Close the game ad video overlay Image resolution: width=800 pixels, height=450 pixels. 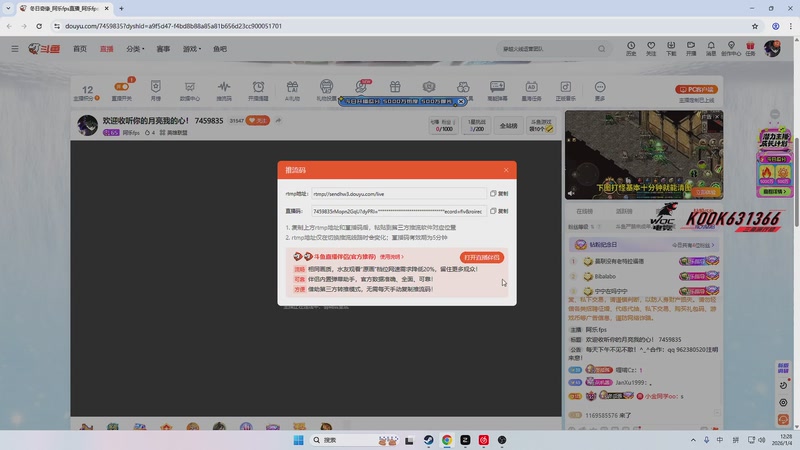[717, 117]
